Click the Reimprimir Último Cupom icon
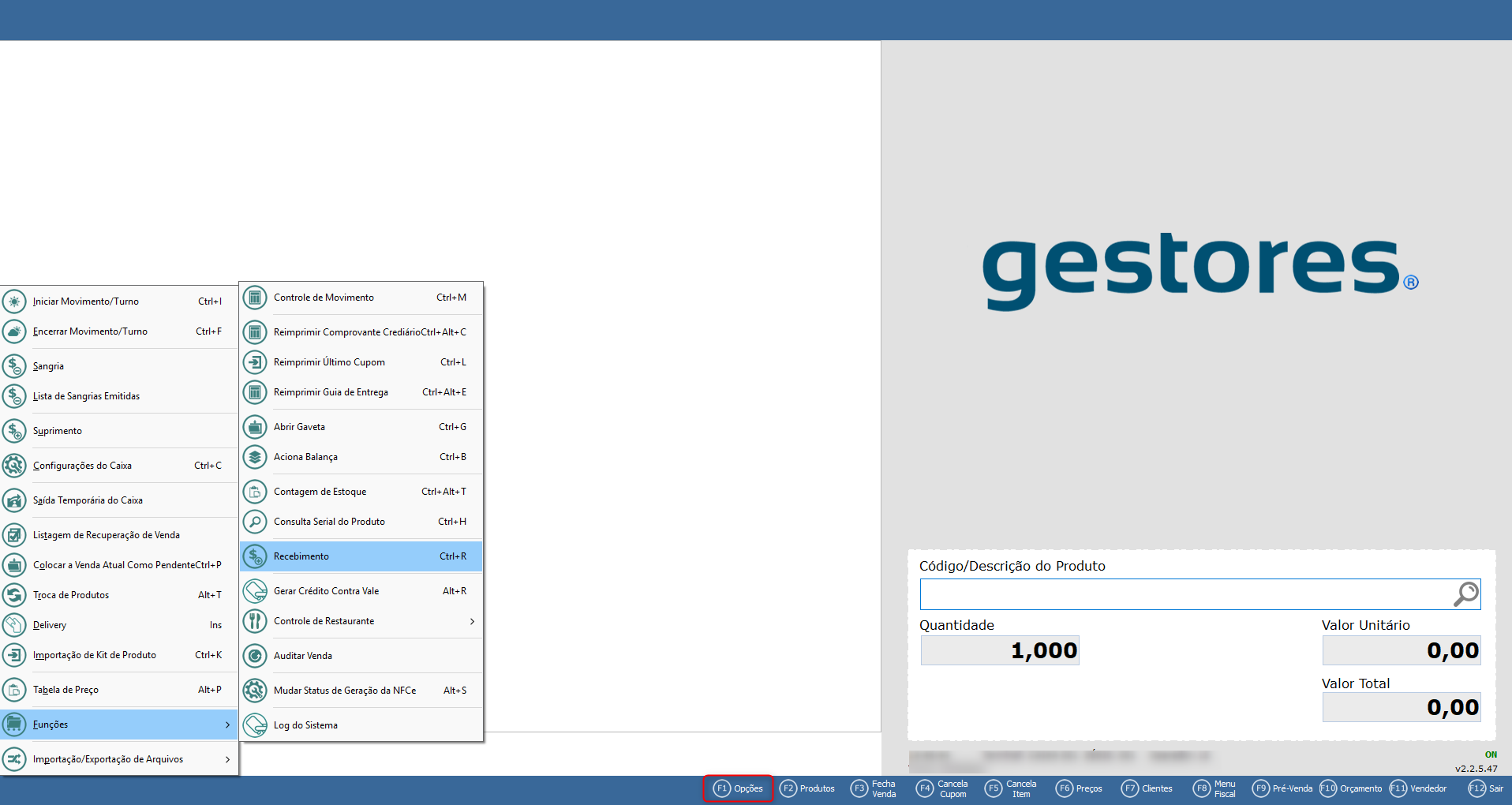1512x805 pixels. (x=255, y=362)
